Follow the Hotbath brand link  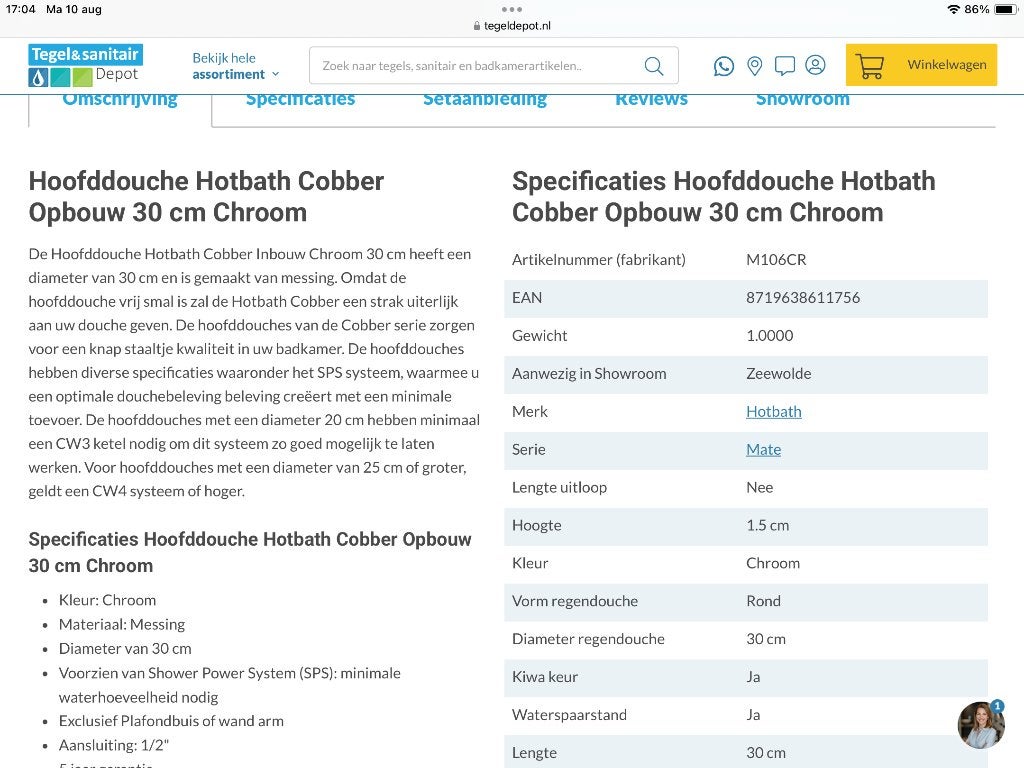774,411
